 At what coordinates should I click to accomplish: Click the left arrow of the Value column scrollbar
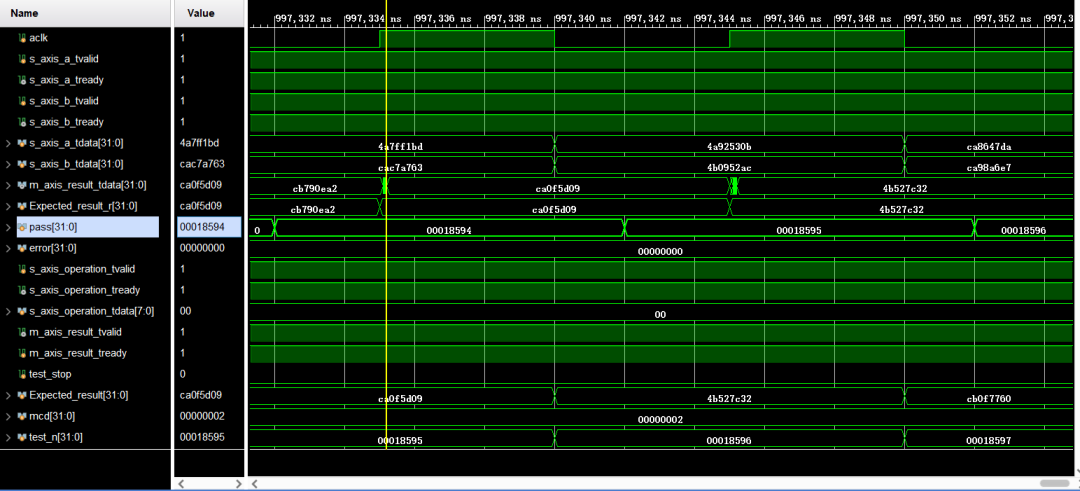tap(181, 483)
